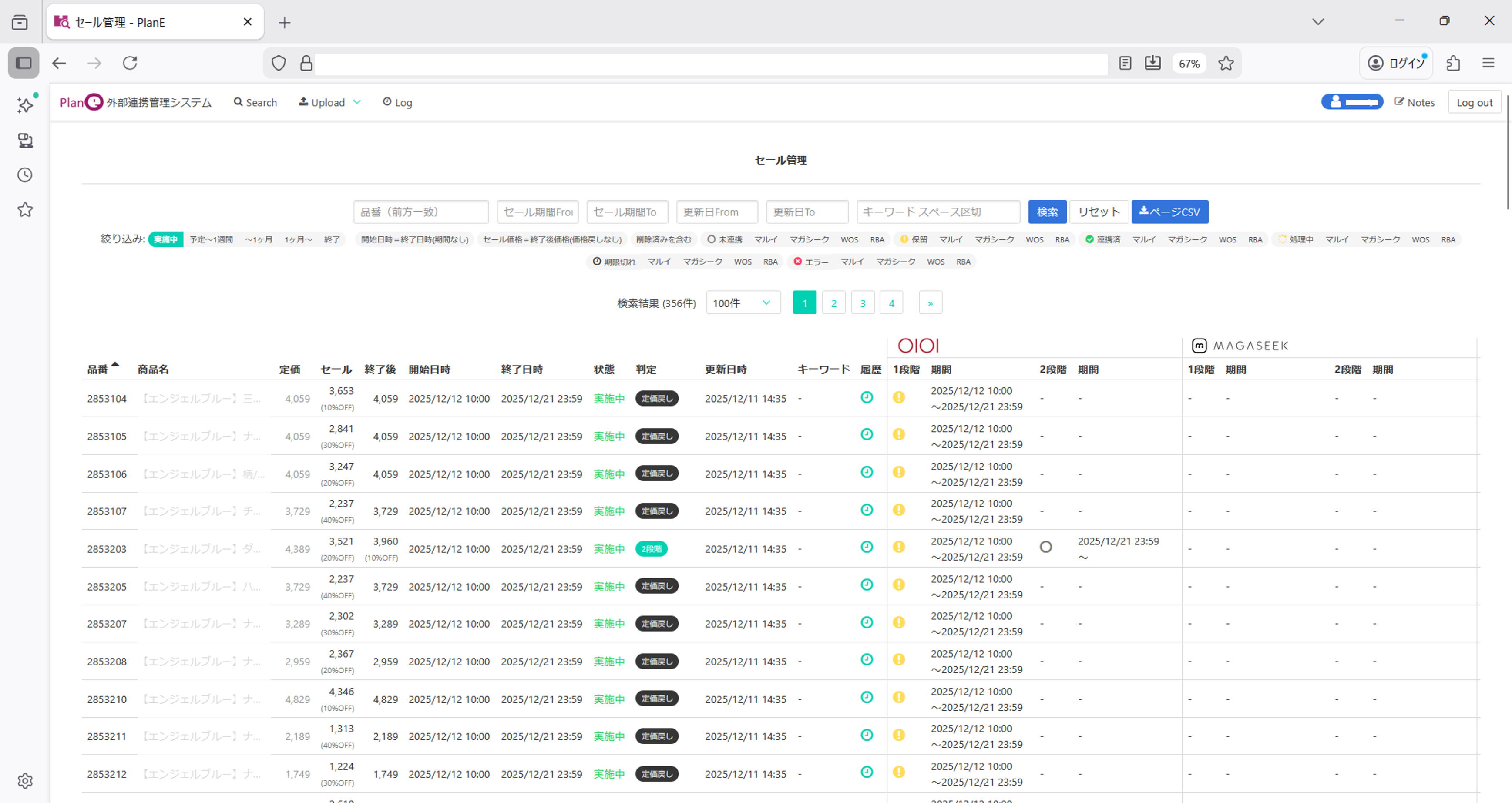This screenshot has width=1512, height=803.
Task: Toggle the 削除済みを含む filter
Action: (663, 239)
